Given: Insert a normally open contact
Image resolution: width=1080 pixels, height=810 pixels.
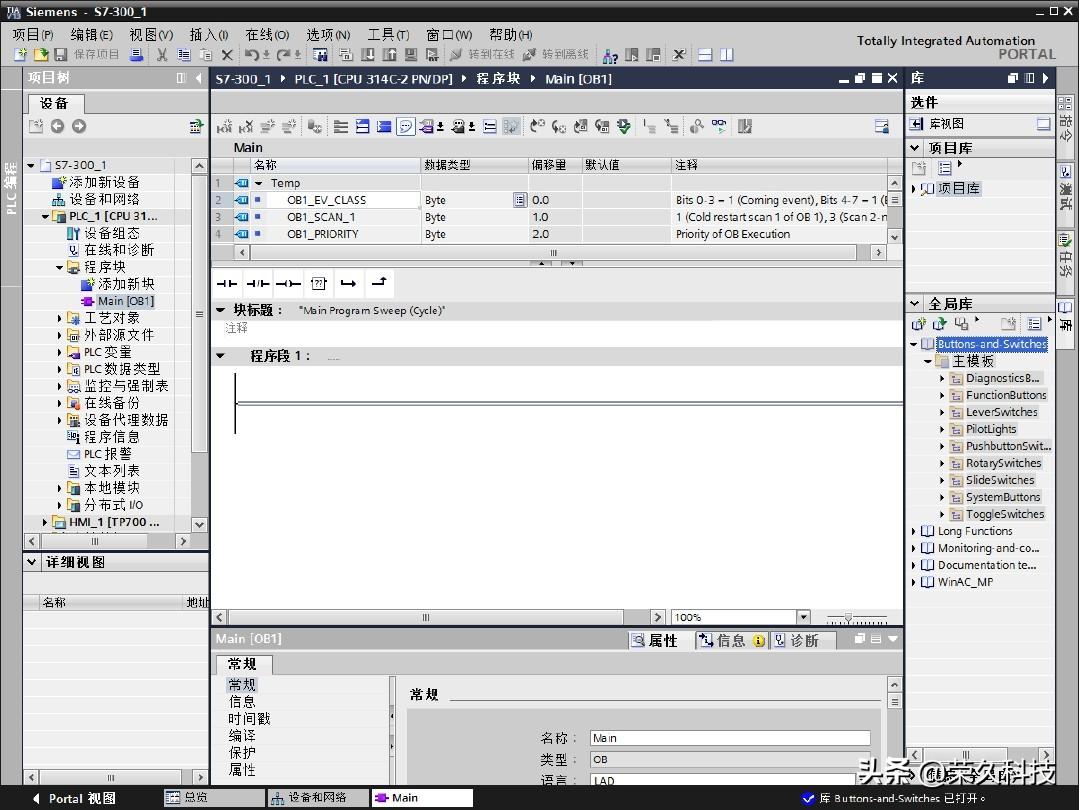Looking at the screenshot, I should tap(227, 284).
